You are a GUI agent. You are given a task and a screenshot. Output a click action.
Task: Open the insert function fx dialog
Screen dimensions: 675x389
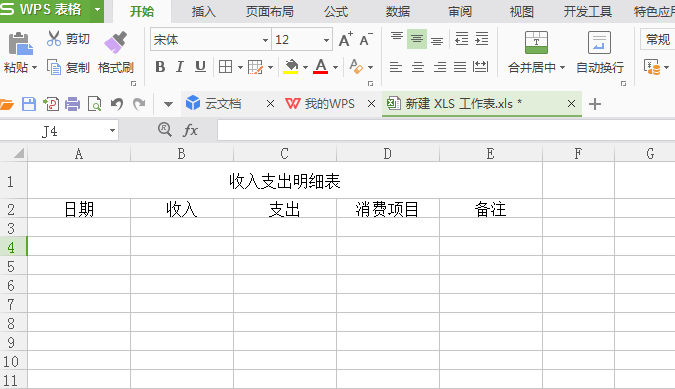(190, 130)
